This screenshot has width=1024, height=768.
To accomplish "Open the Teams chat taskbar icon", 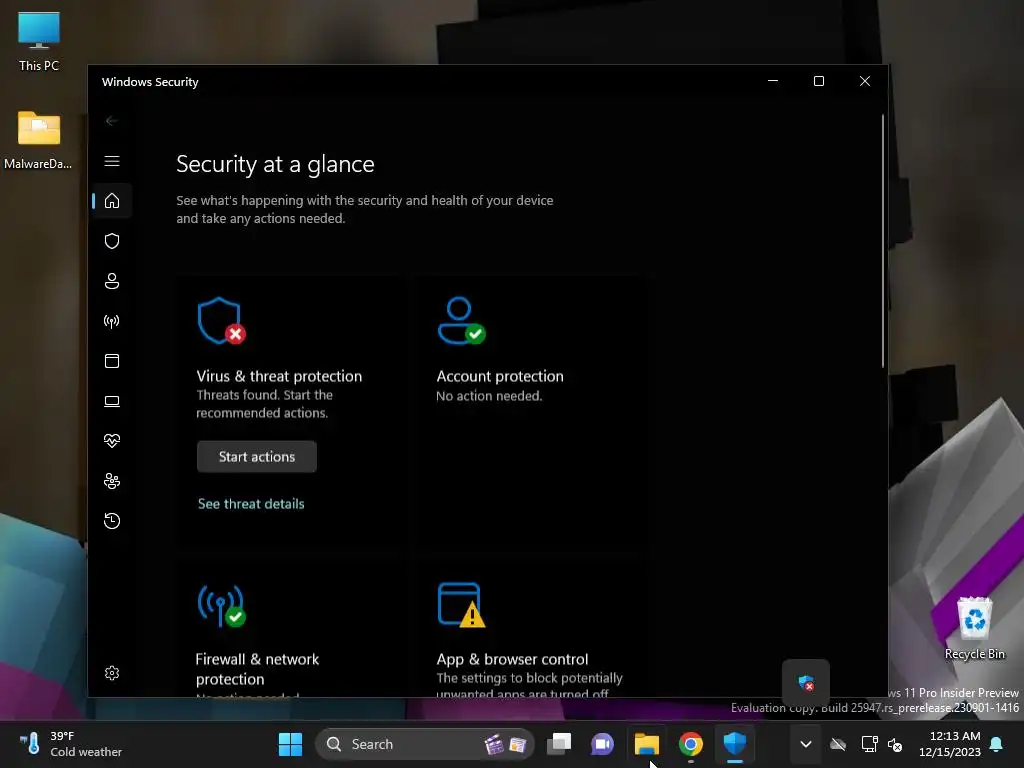I will [x=602, y=744].
